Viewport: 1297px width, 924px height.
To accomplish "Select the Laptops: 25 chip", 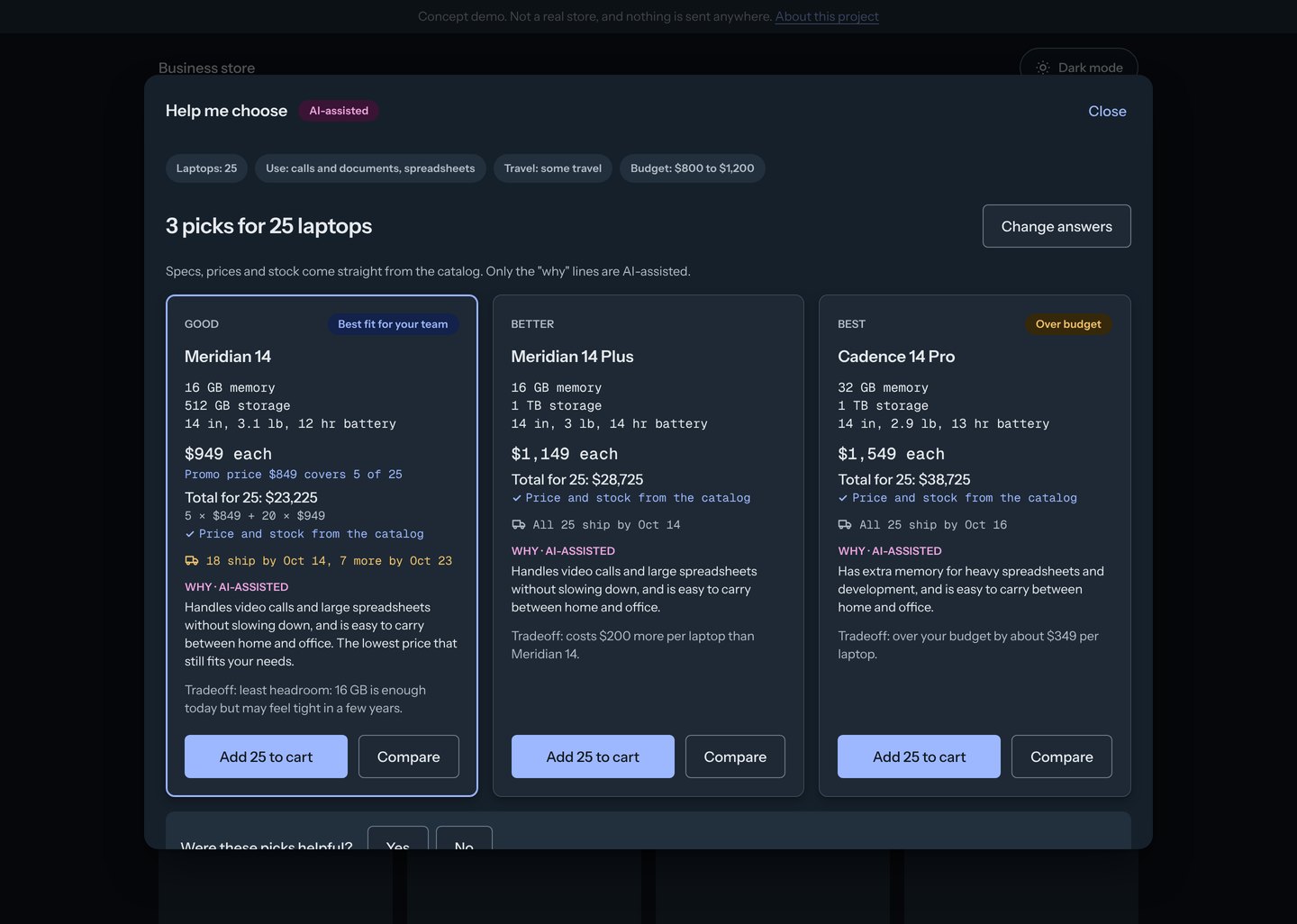I will pyautogui.click(x=206, y=168).
